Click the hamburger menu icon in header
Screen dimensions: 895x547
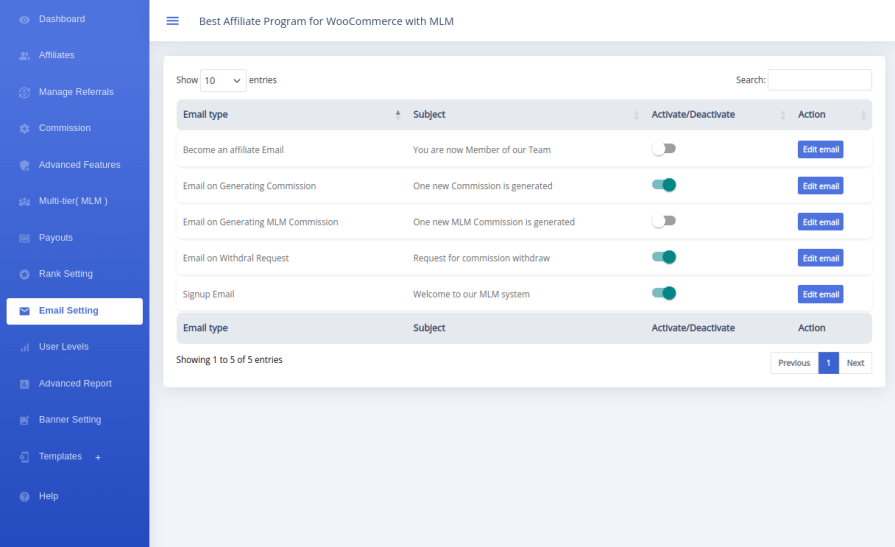(x=172, y=21)
